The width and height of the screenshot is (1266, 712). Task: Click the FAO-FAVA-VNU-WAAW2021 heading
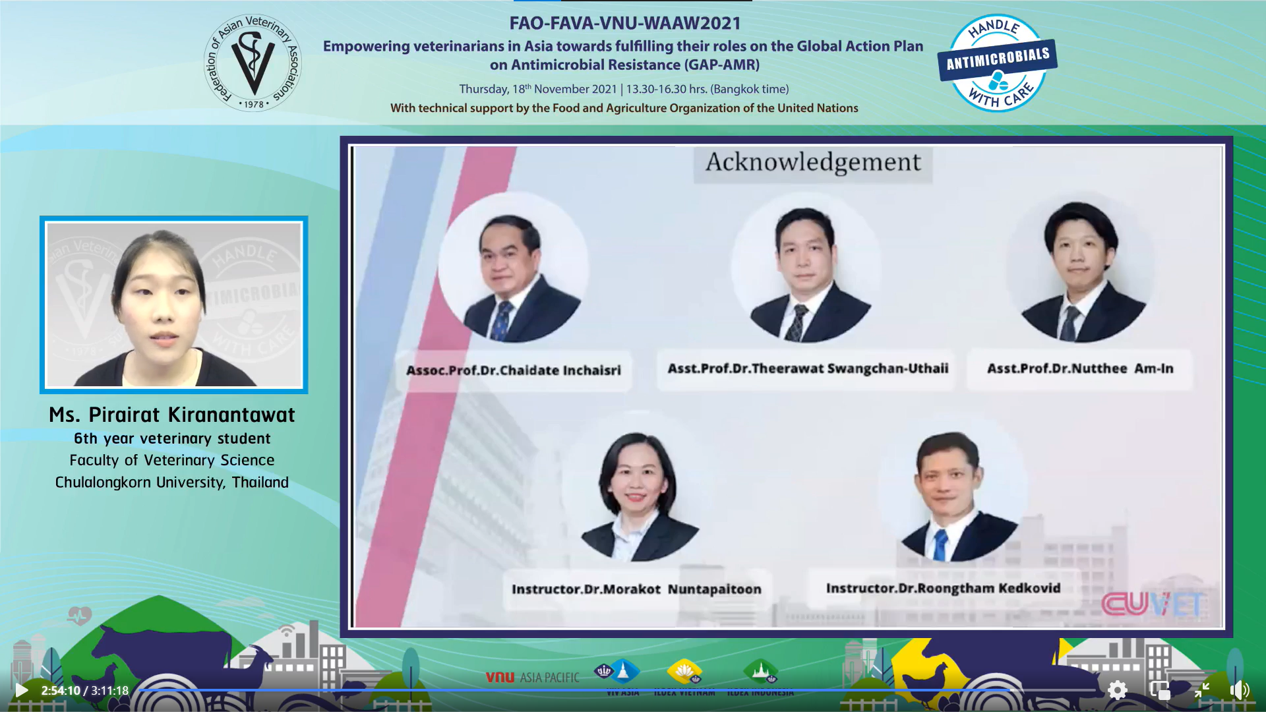[625, 23]
